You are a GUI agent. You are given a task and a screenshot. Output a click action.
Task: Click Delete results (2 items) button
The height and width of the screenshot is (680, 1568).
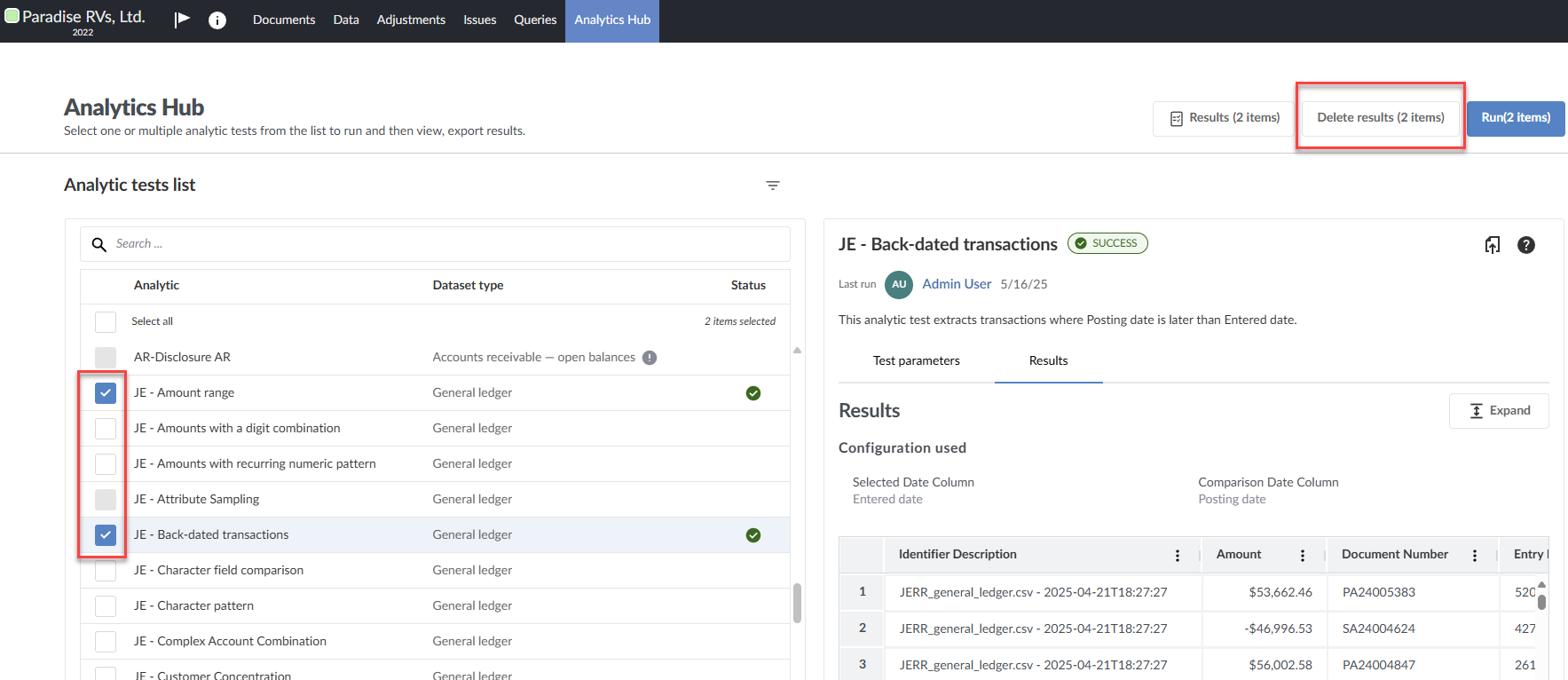[x=1380, y=117]
